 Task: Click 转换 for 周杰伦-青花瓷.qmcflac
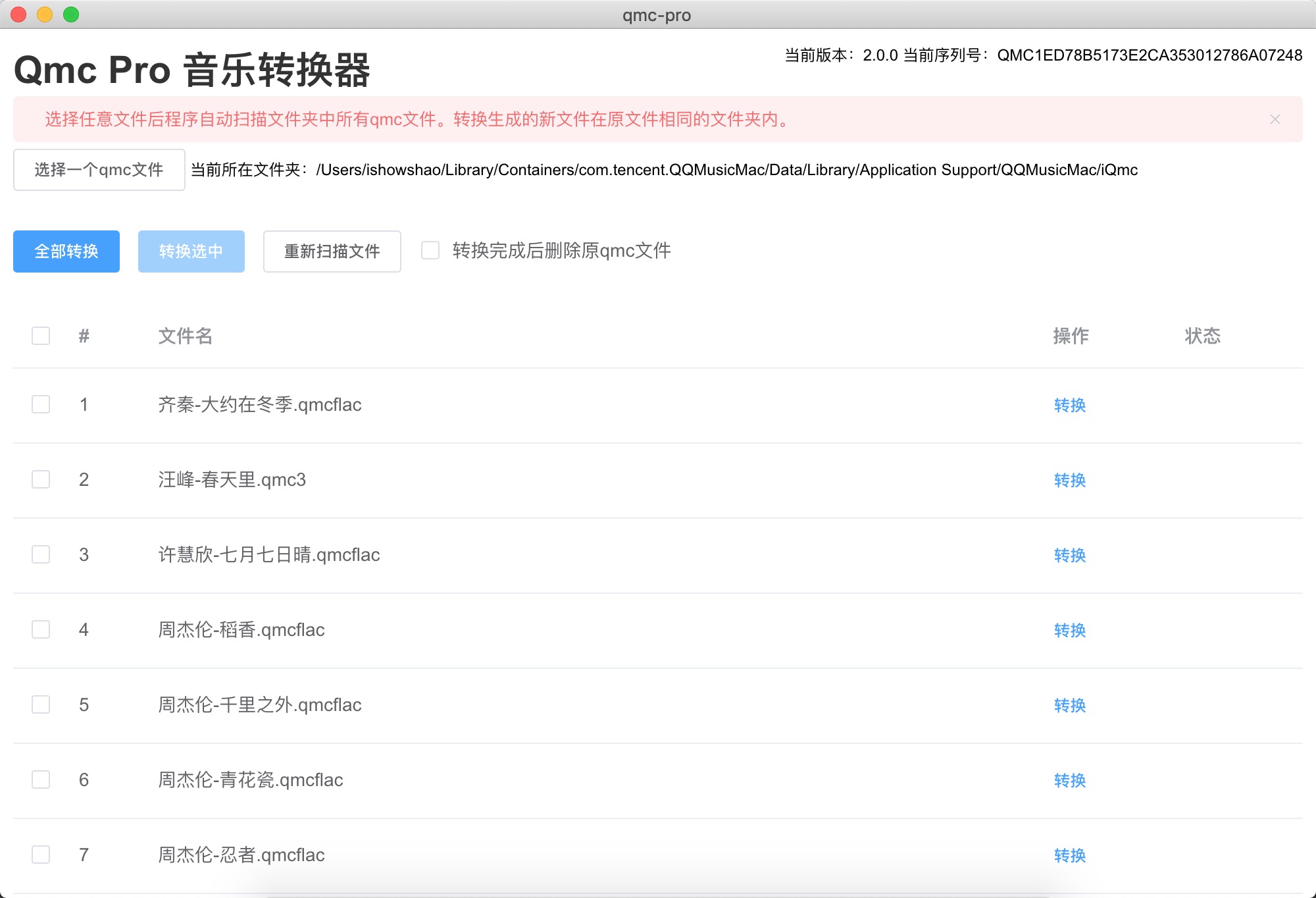click(1069, 780)
